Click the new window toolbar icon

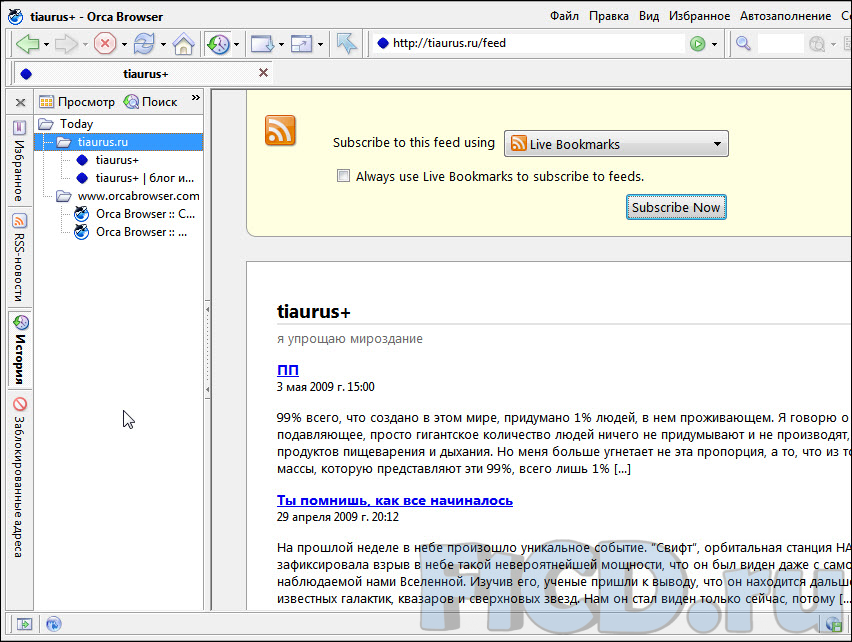(x=262, y=43)
